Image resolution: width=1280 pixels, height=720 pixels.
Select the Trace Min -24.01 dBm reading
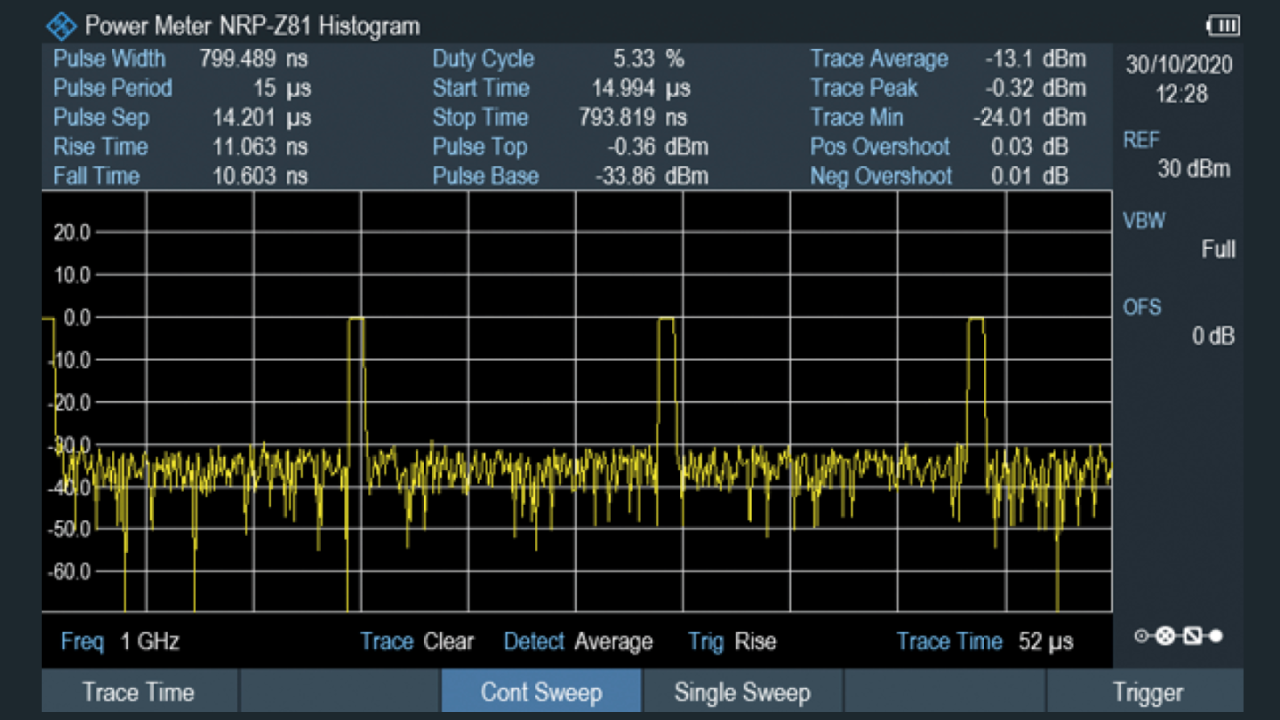948,117
